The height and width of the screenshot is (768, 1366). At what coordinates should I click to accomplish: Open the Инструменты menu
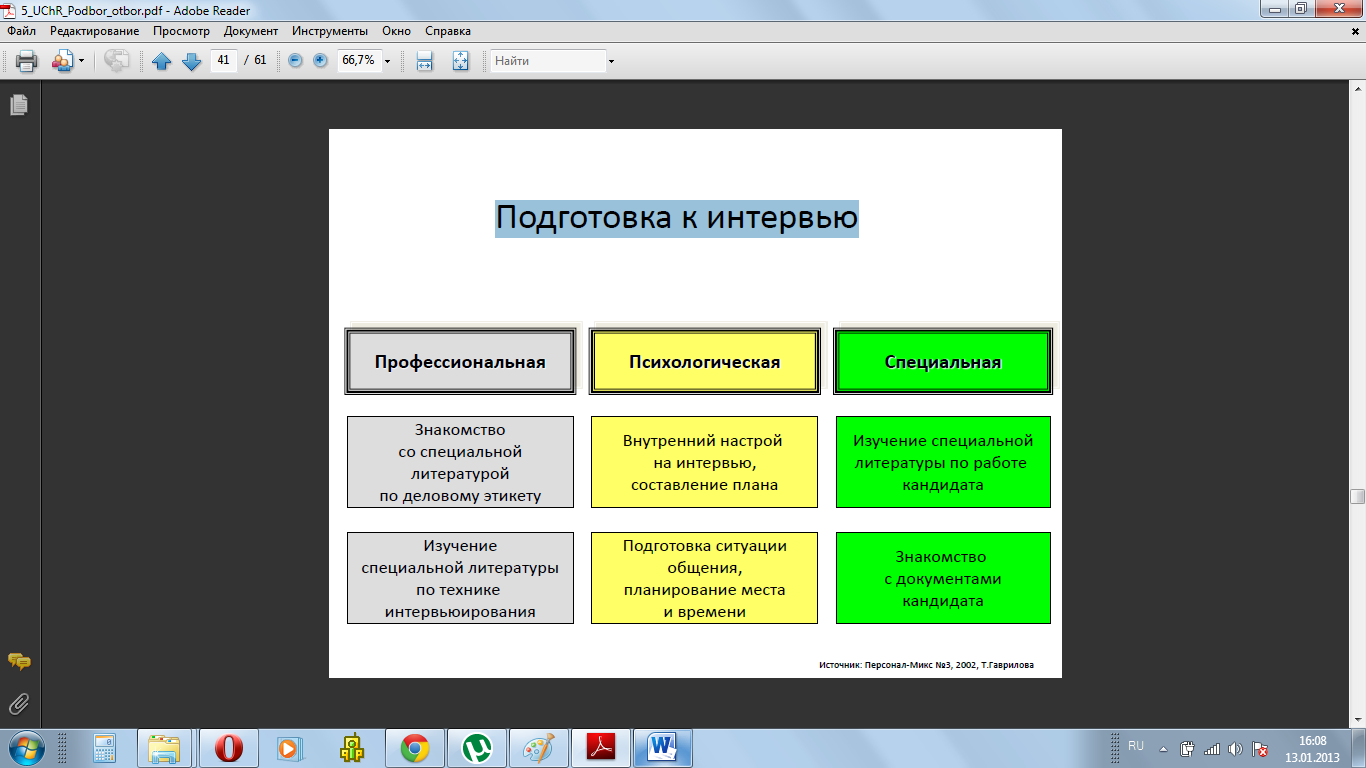(x=330, y=31)
